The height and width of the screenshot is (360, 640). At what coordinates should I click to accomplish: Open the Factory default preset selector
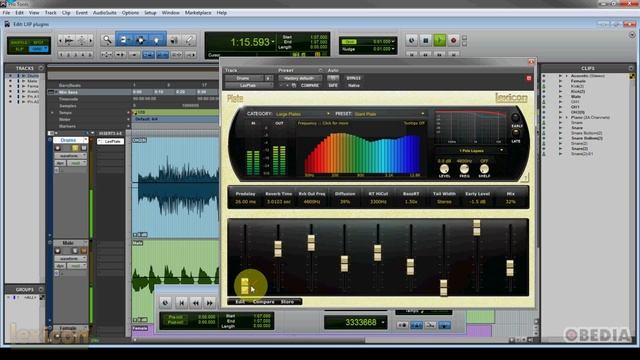pos(300,78)
